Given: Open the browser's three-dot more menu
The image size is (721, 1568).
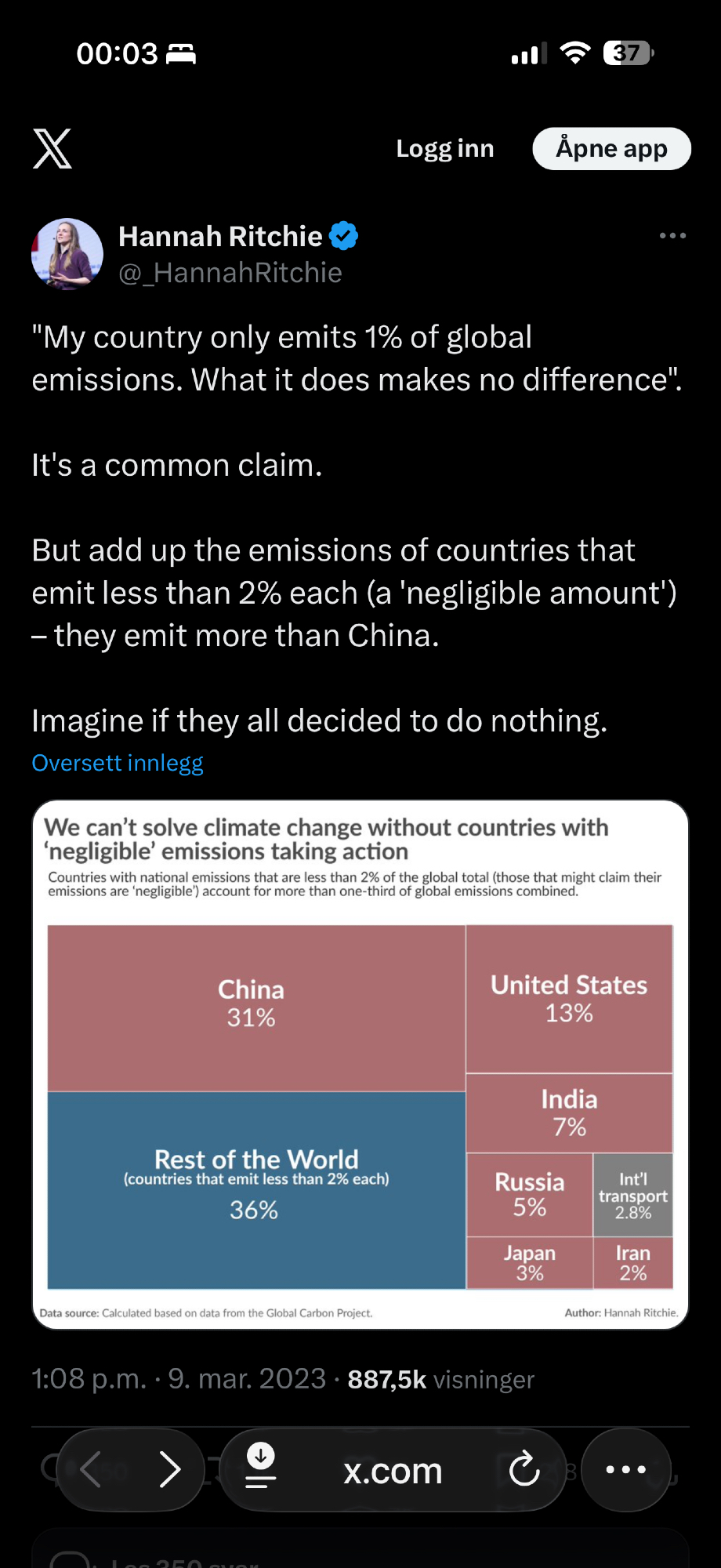Looking at the screenshot, I should point(625,1469).
